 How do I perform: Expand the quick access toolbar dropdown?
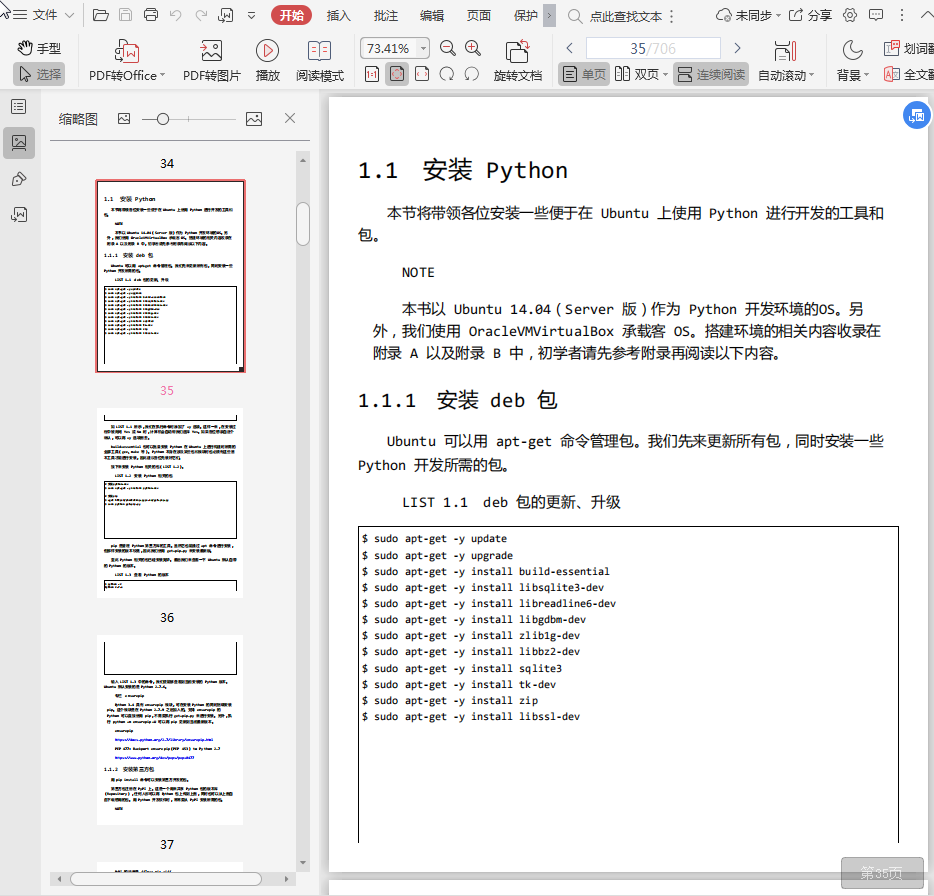251,15
